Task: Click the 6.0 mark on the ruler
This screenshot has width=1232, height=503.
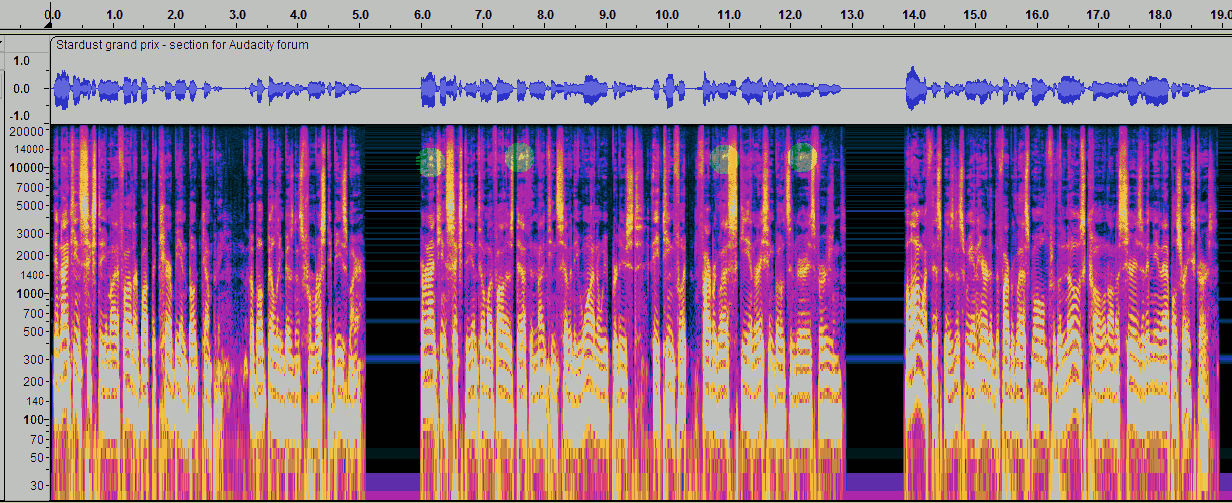Action: coord(422,15)
